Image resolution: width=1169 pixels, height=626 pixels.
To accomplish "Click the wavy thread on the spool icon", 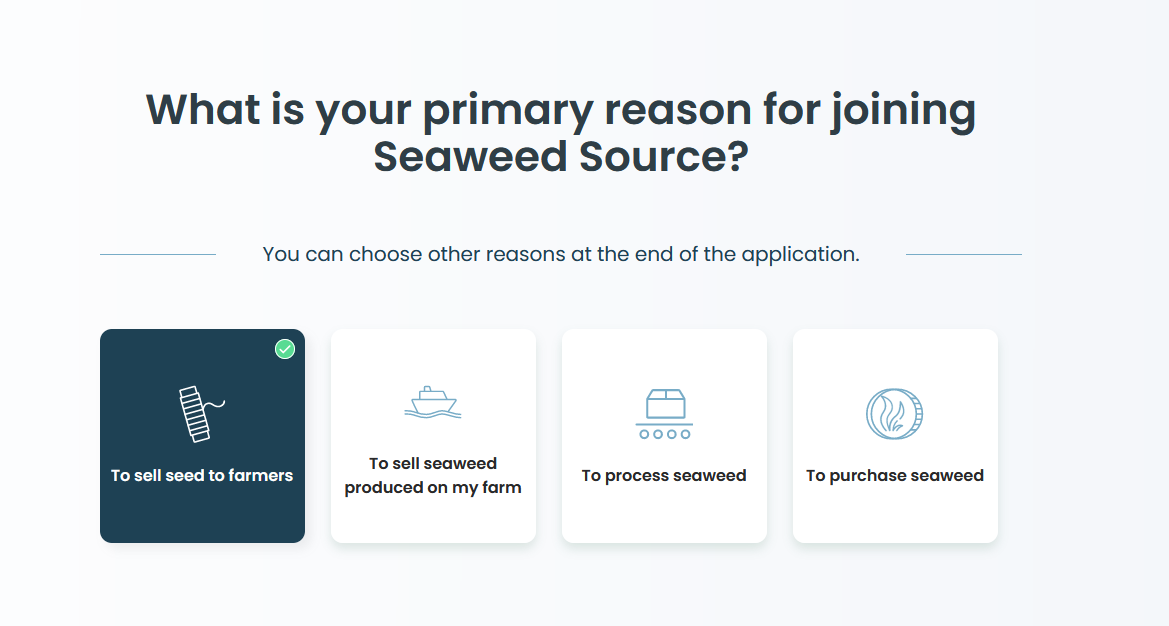I will click(x=216, y=404).
